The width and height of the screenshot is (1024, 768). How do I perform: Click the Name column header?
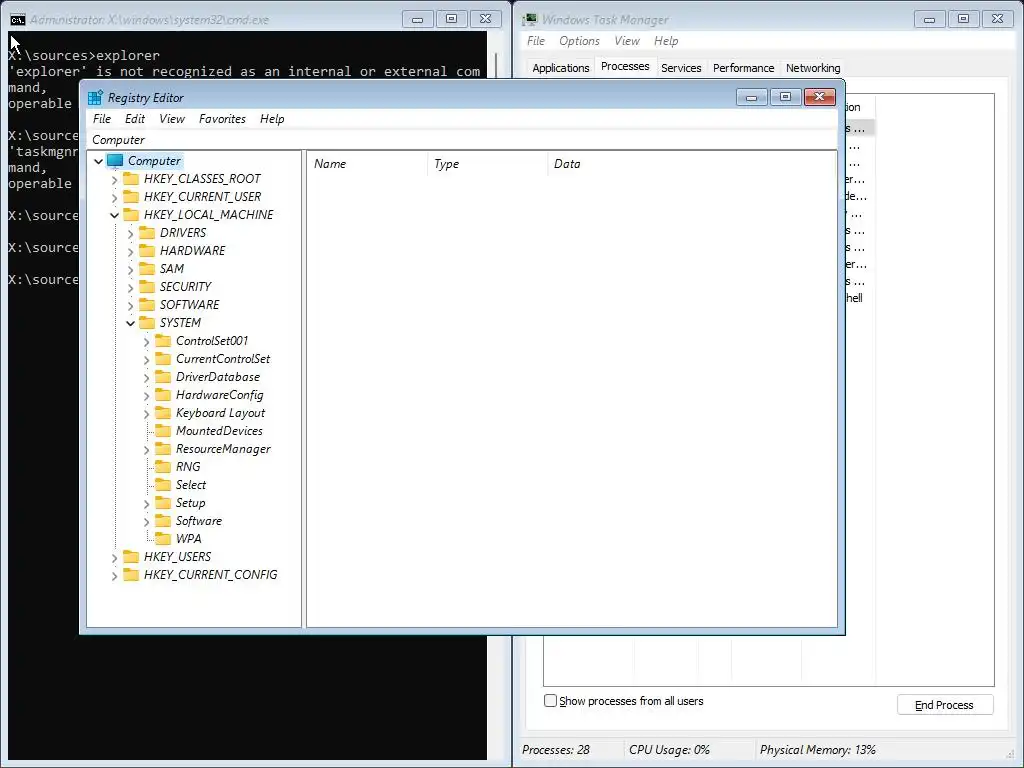[x=367, y=164]
